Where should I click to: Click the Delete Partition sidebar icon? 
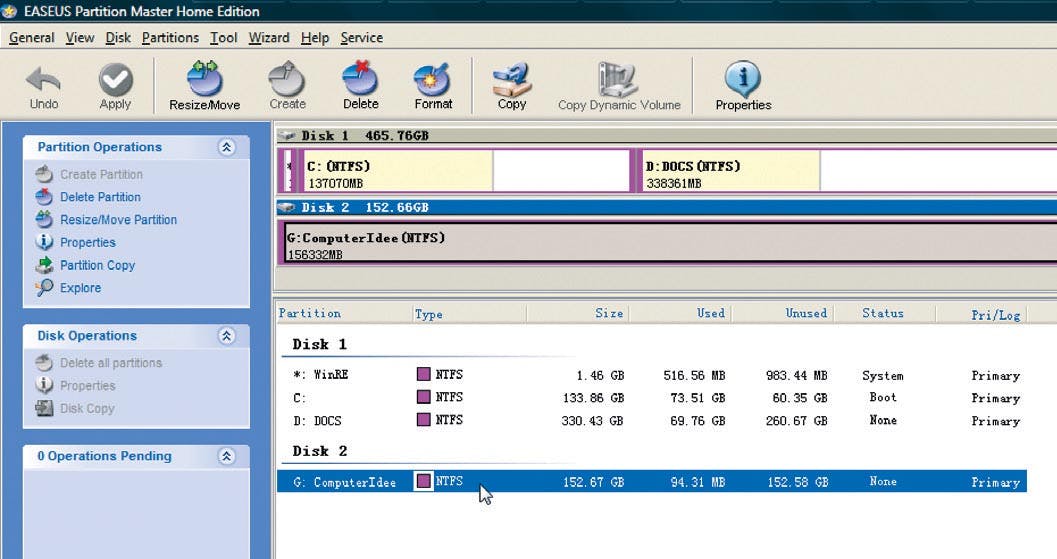point(44,196)
